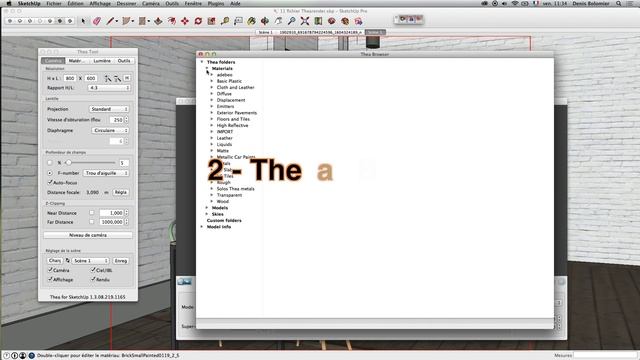Expand the Cloth and Leather folder
The width and height of the screenshot is (640, 360).
click(x=212, y=87)
